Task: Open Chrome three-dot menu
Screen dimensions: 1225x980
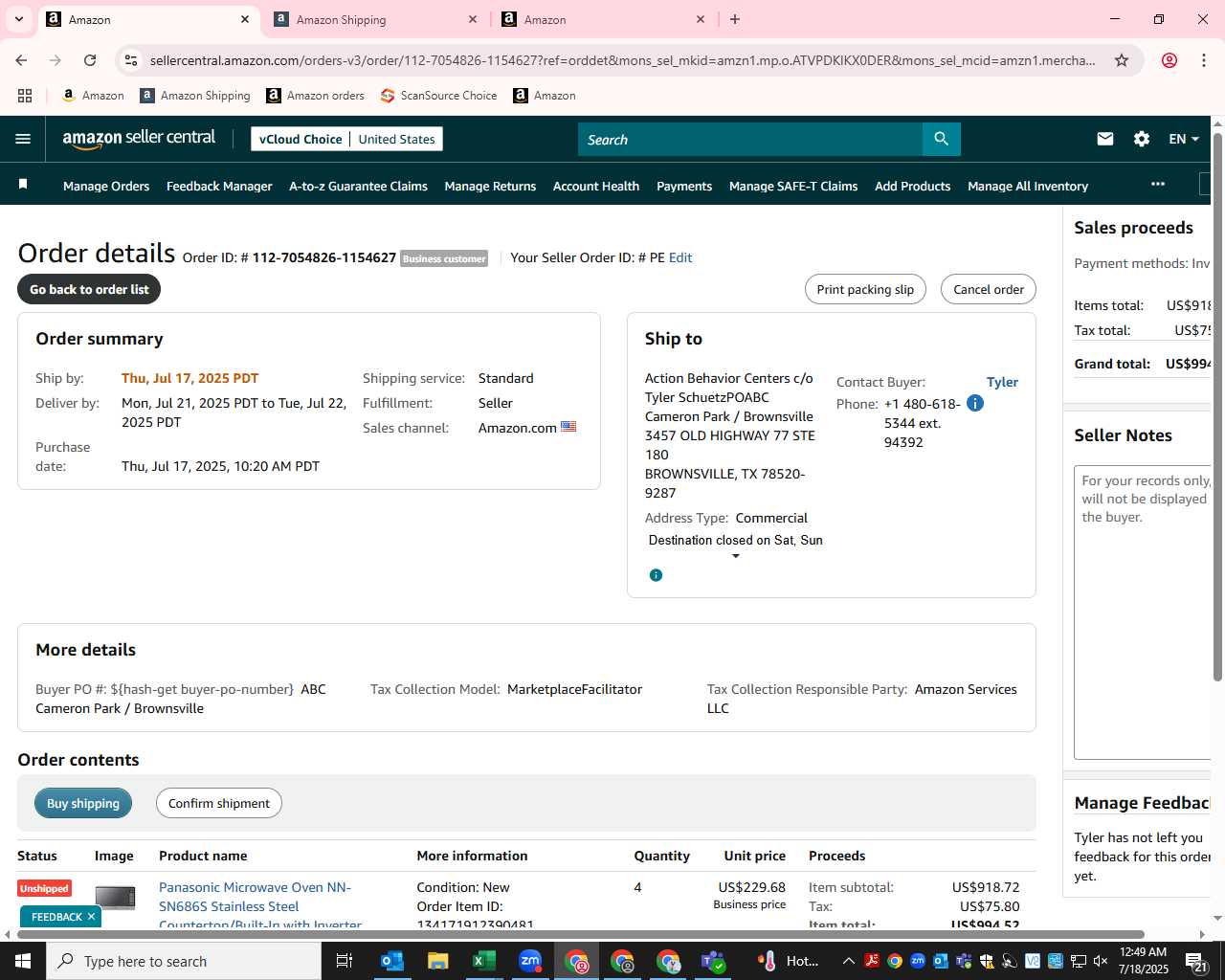Action: pos(1204,60)
